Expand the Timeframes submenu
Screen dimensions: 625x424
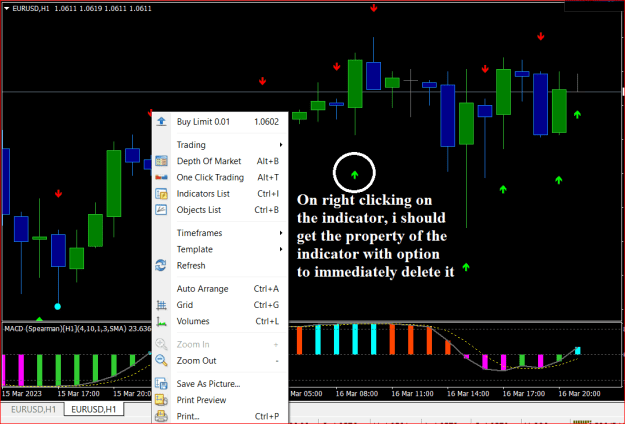(220, 233)
